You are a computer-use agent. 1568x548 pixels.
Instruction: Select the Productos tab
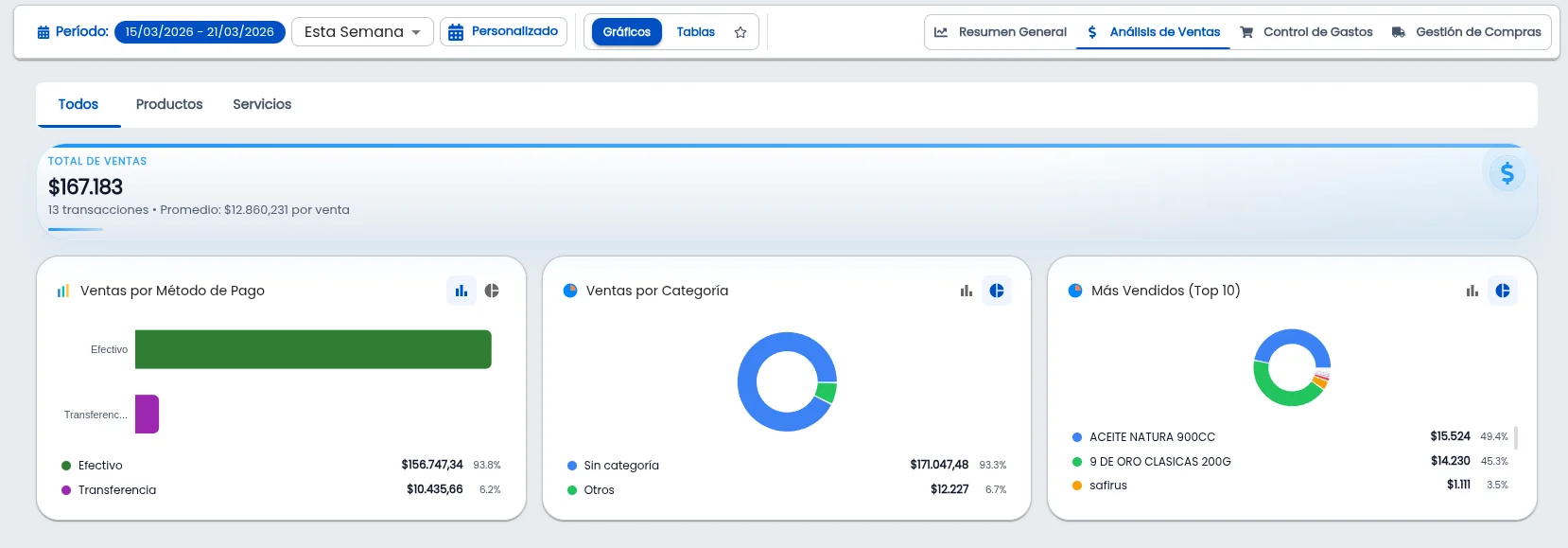tap(169, 104)
